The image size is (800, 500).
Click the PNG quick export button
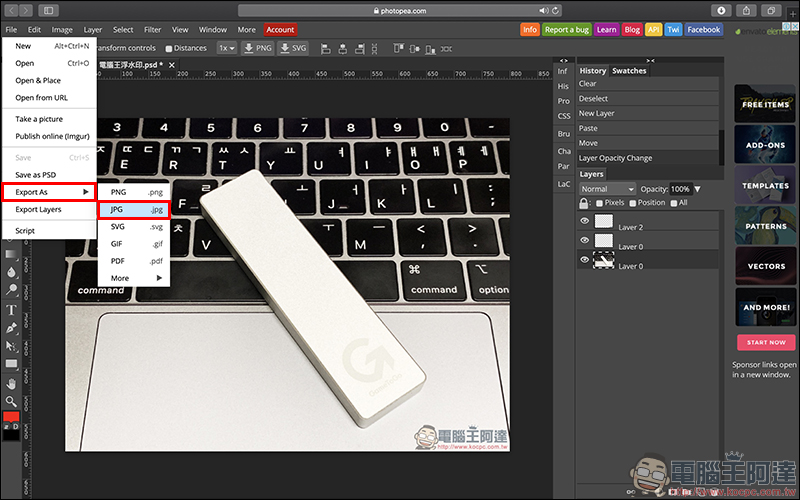pyautogui.click(x=258, y=48)
